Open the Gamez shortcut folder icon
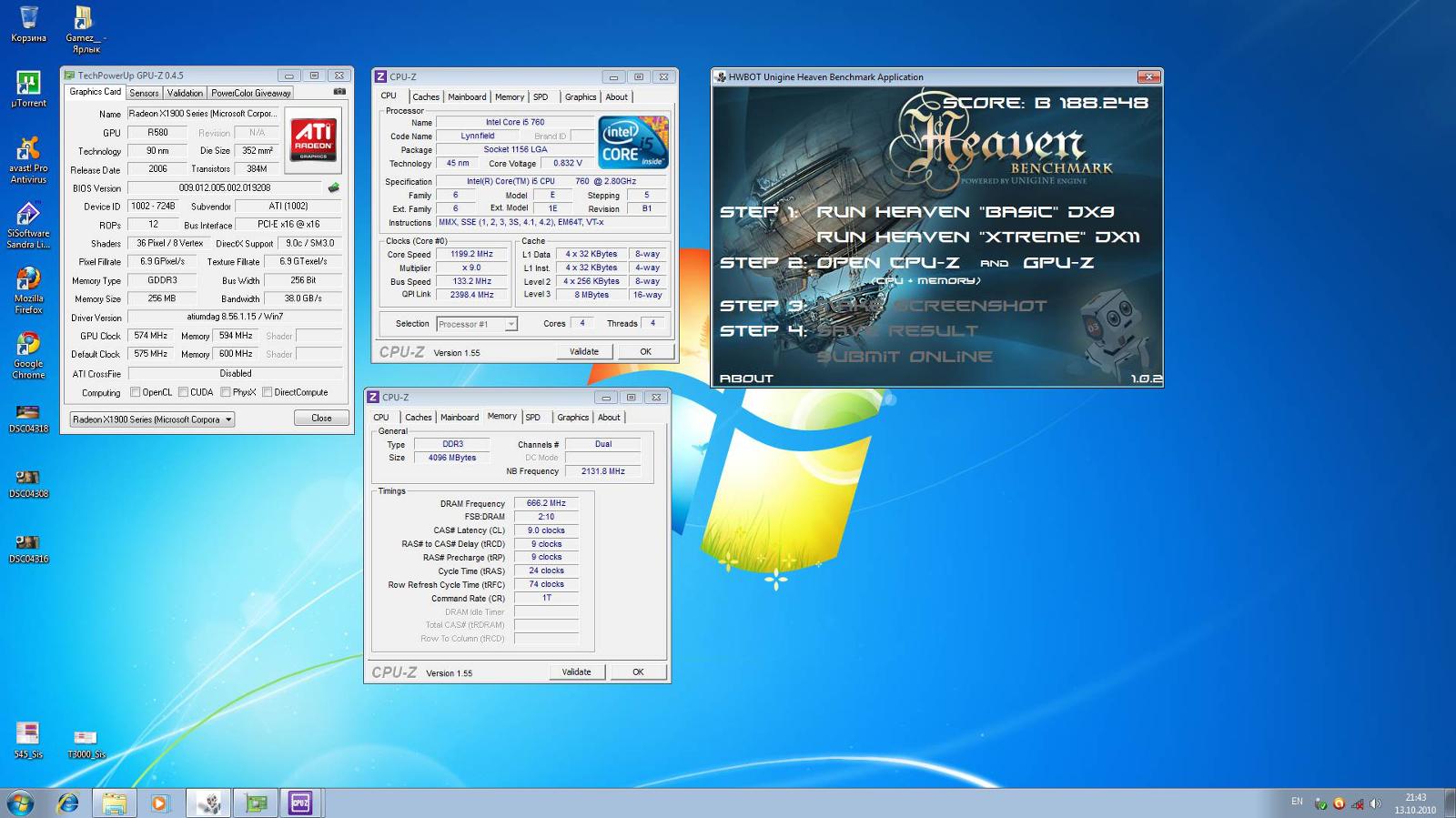The image size is (1456, 818). click(x=86, y=29)
